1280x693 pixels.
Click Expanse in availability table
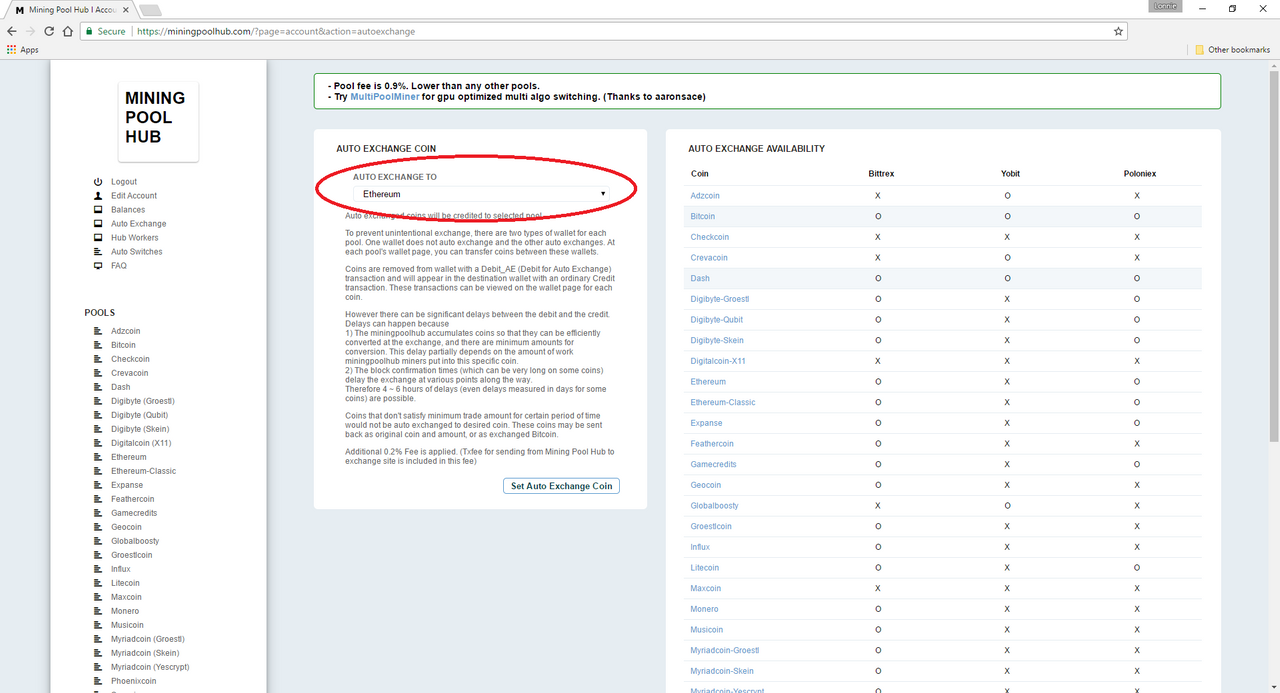click(707, 423)
